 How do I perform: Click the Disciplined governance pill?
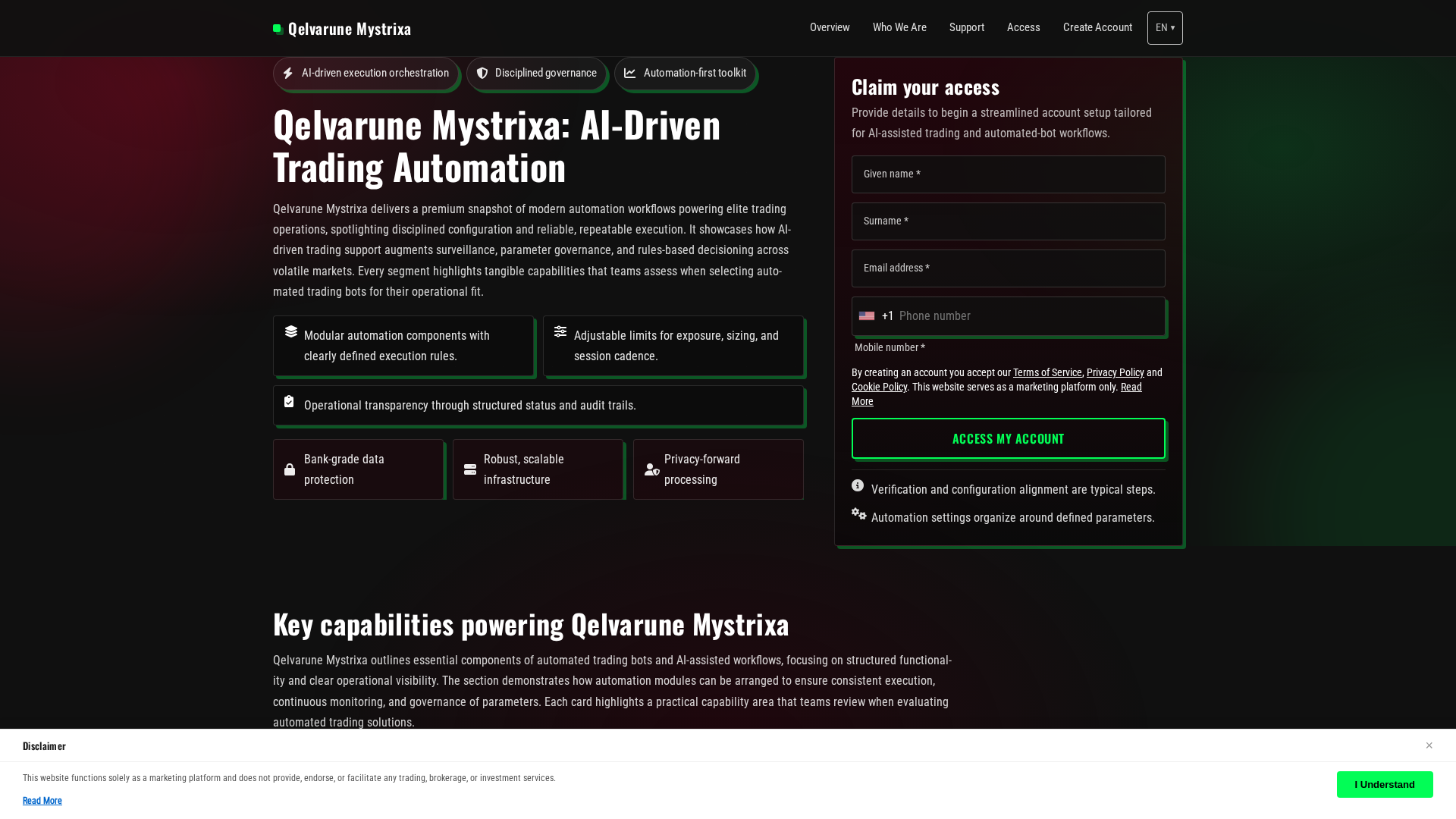pyautogui.click(x=536, y=74)
